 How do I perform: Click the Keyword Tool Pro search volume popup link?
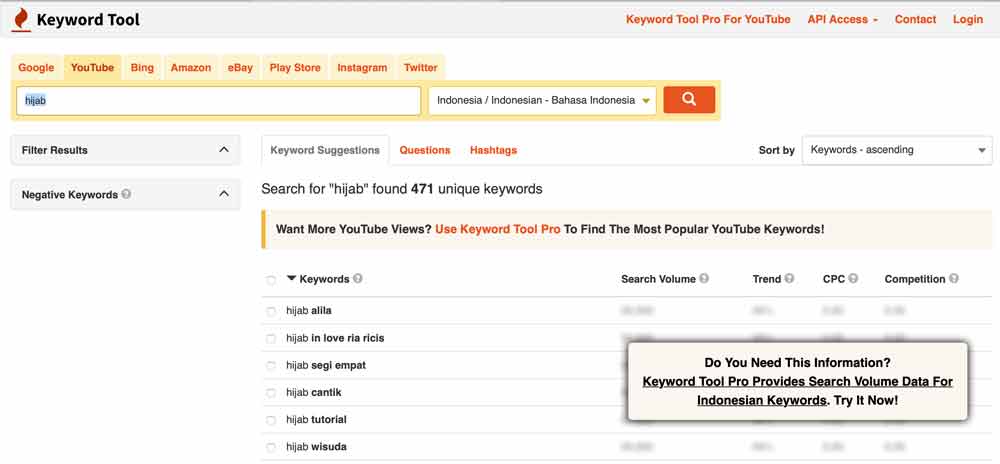(x=797, y=391)
